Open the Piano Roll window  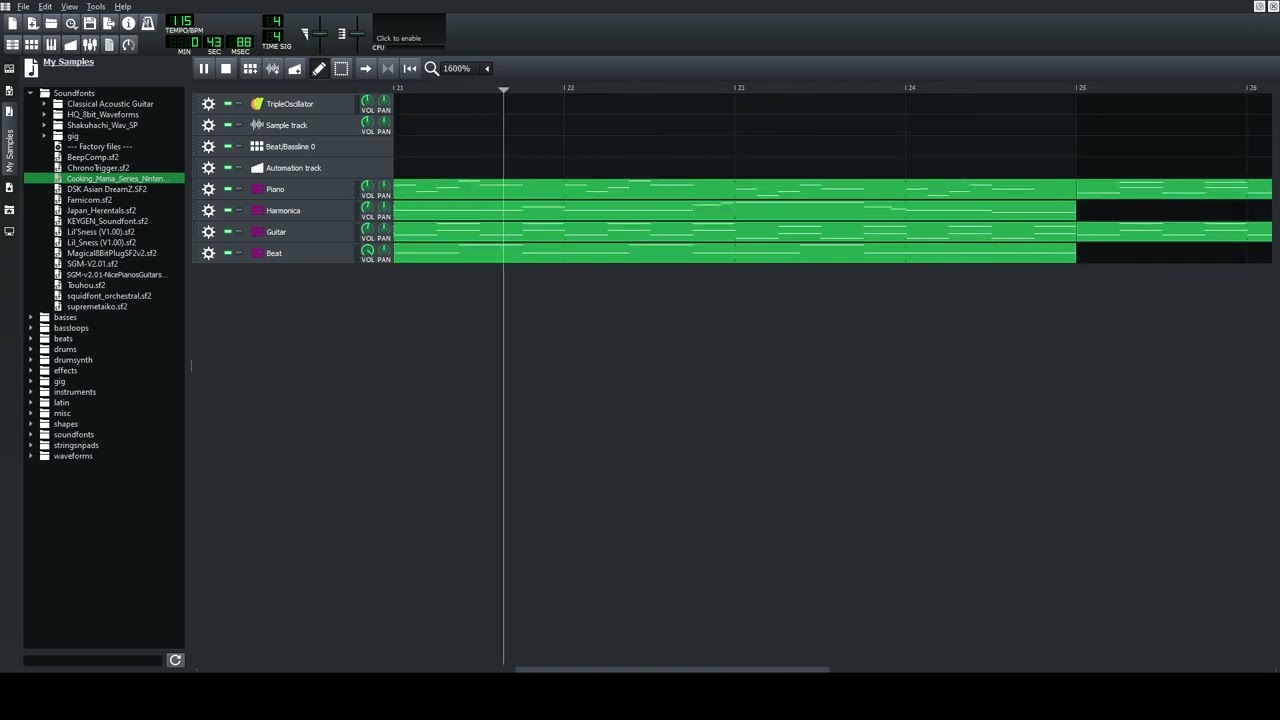(51, 45)
